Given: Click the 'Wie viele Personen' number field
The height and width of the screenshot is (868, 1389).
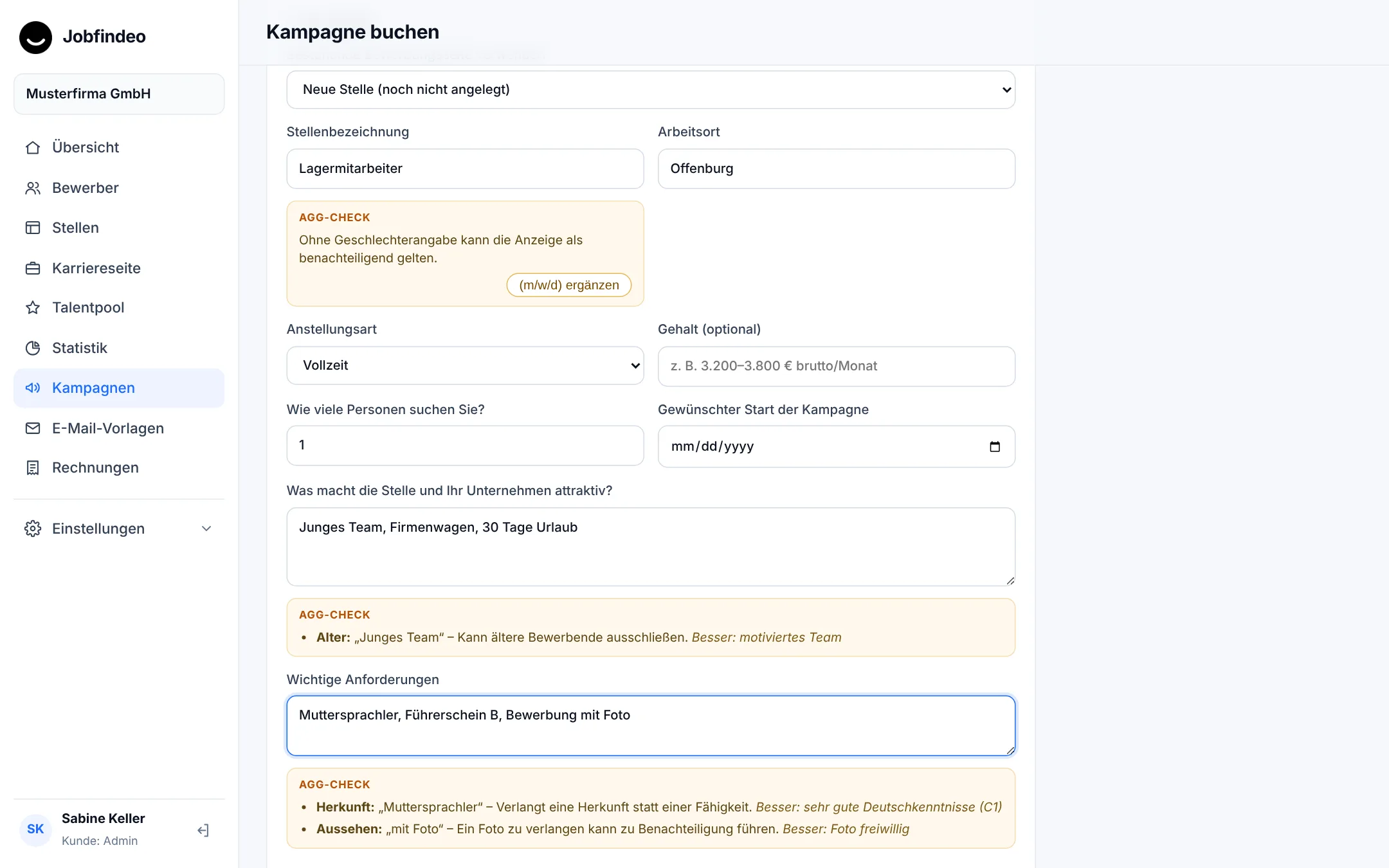Looking at the screenshot, I should tap(465, 445).
